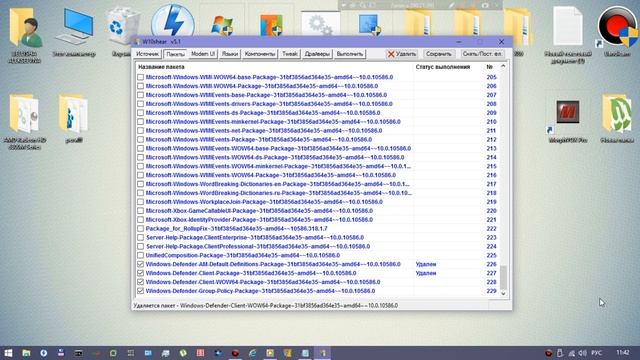Open the blank document desktop icon
Screen dimensions: 640x360
(x=568, y=35)
